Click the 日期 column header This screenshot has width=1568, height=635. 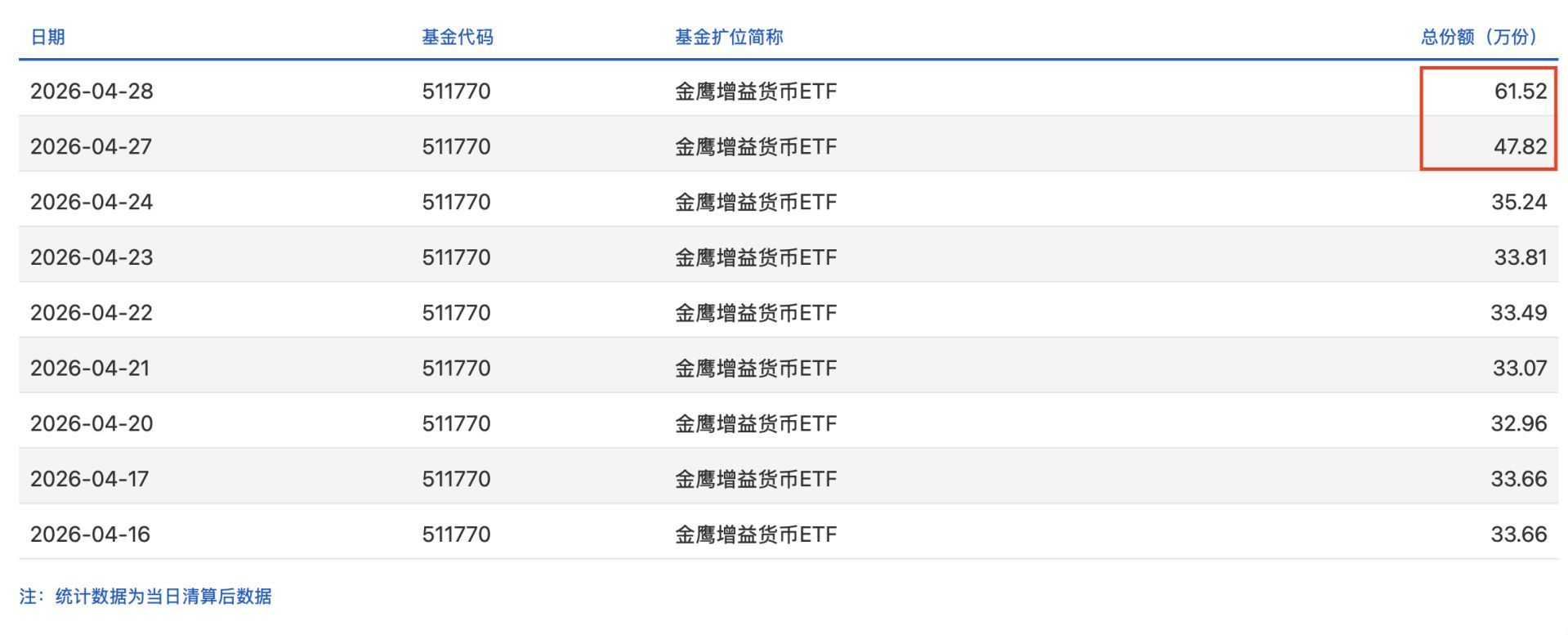47,37
